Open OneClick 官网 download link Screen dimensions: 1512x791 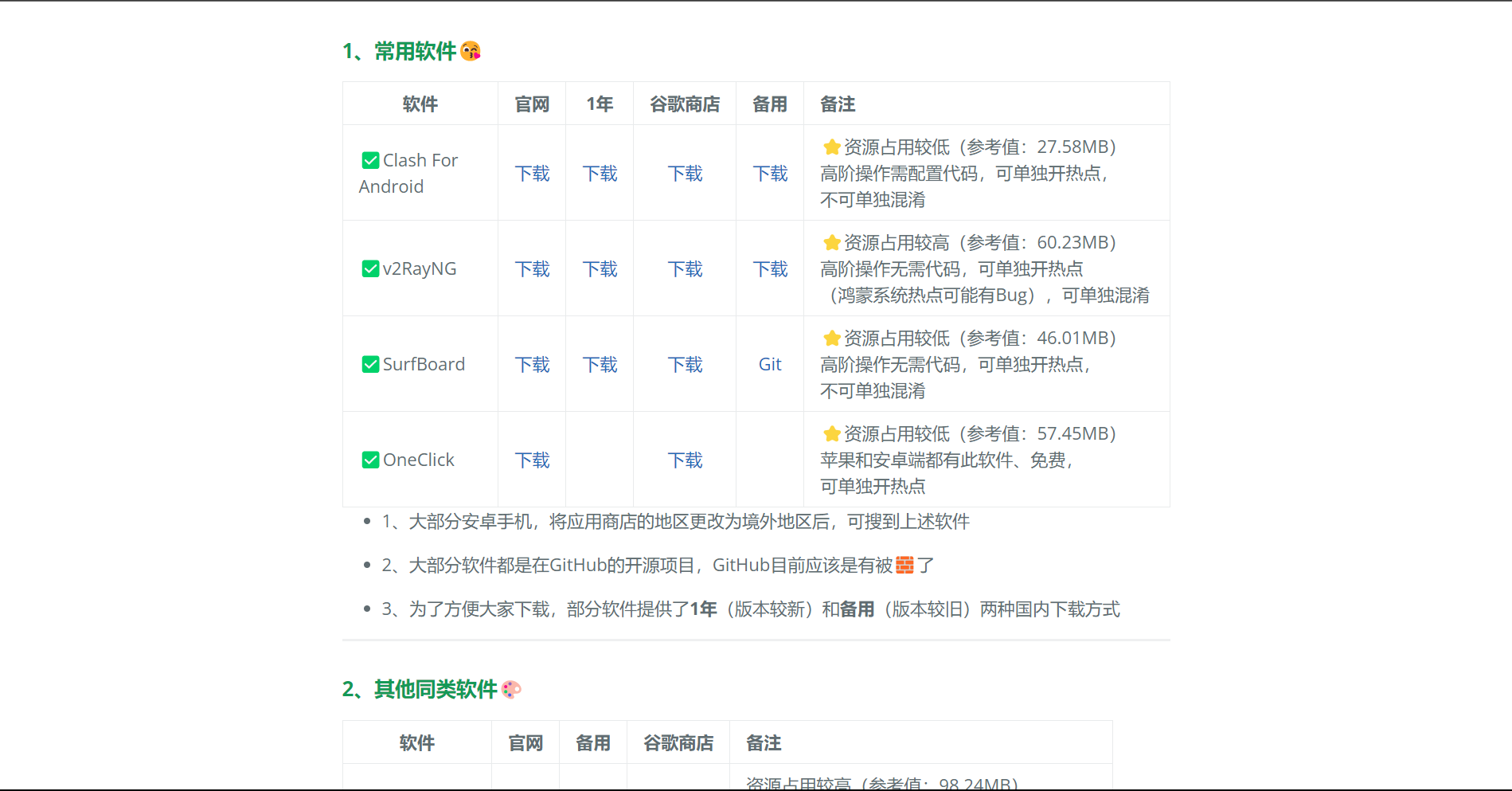tap(532, 460)
